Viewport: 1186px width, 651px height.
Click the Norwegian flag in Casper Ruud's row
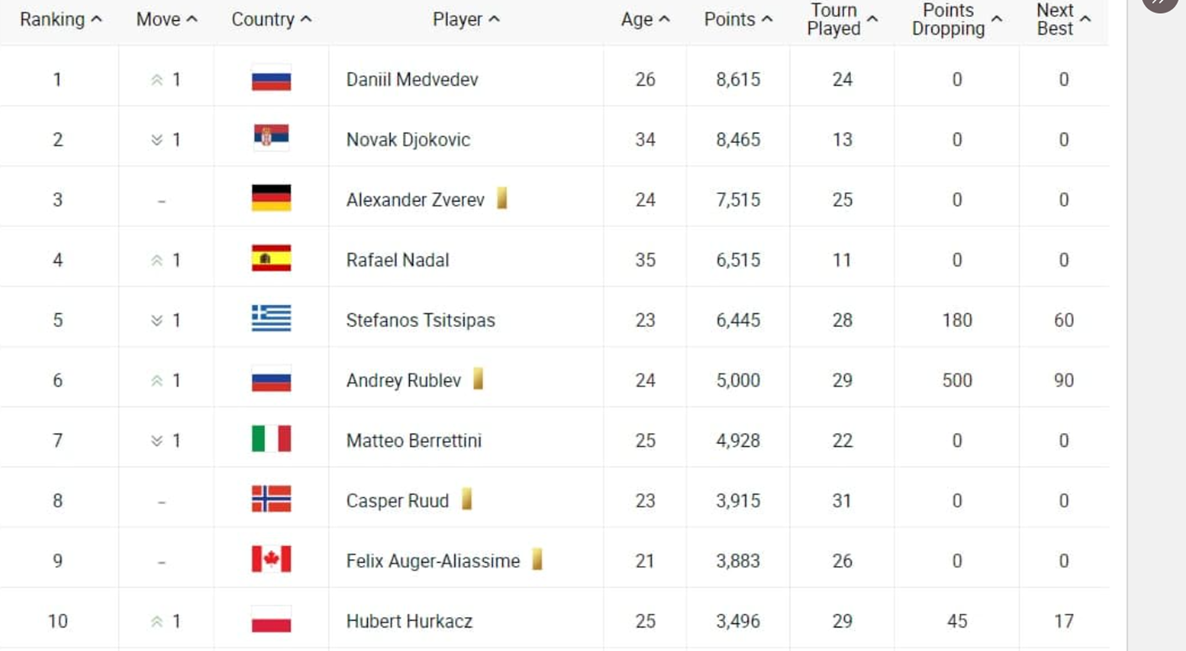271,499
